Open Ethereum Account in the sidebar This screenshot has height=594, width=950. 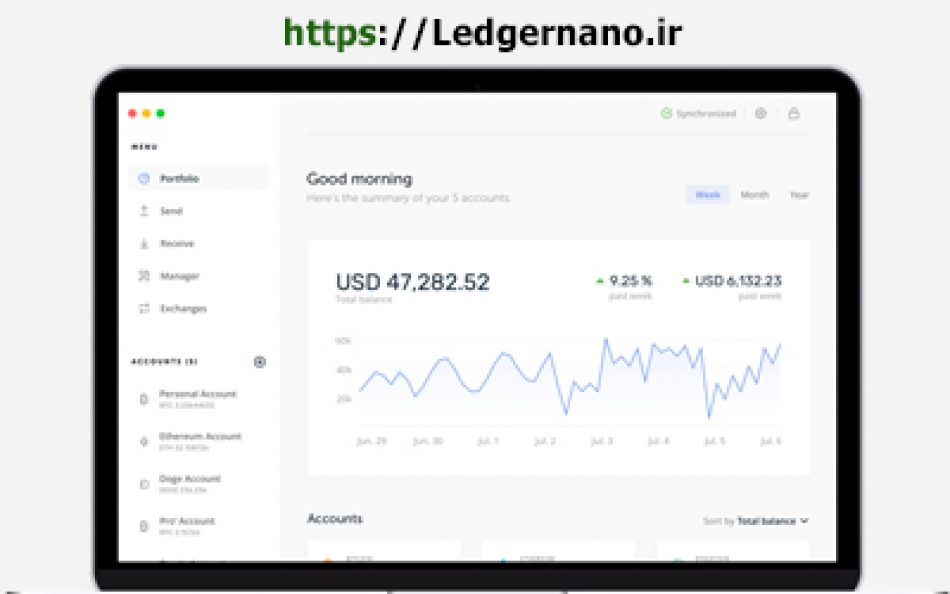(190, 441)
